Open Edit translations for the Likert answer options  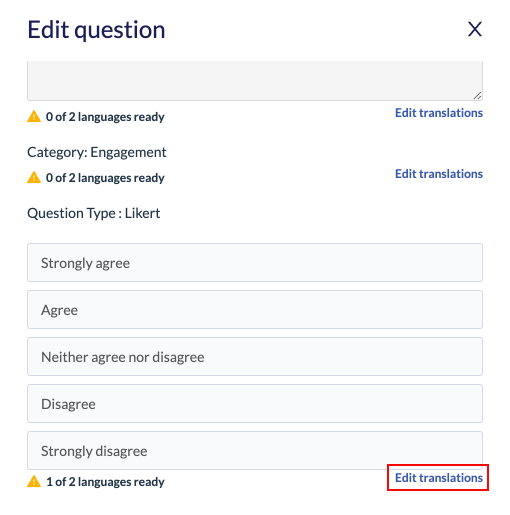tap(439, 478)
